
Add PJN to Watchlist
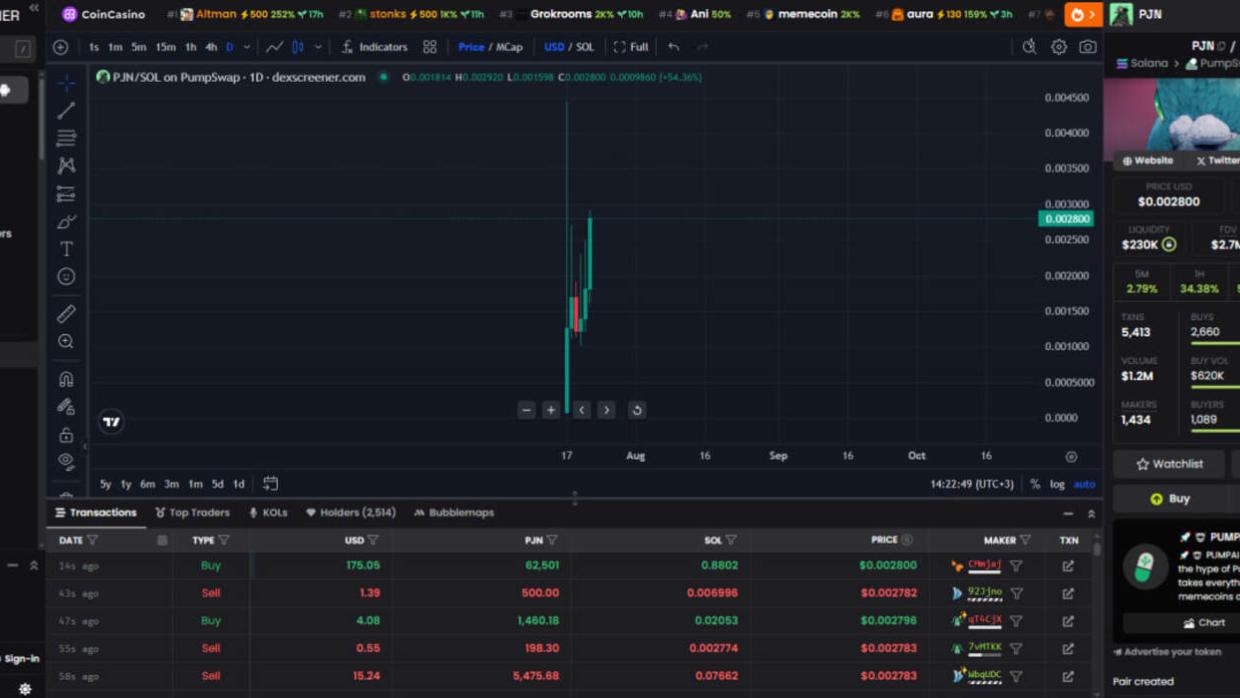(x=1169, y=464)
